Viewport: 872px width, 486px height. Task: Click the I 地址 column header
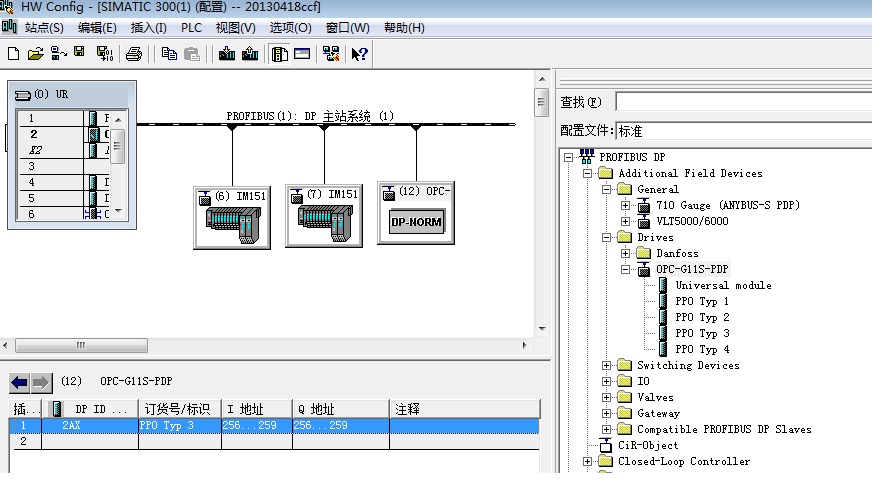click(257, 409)
